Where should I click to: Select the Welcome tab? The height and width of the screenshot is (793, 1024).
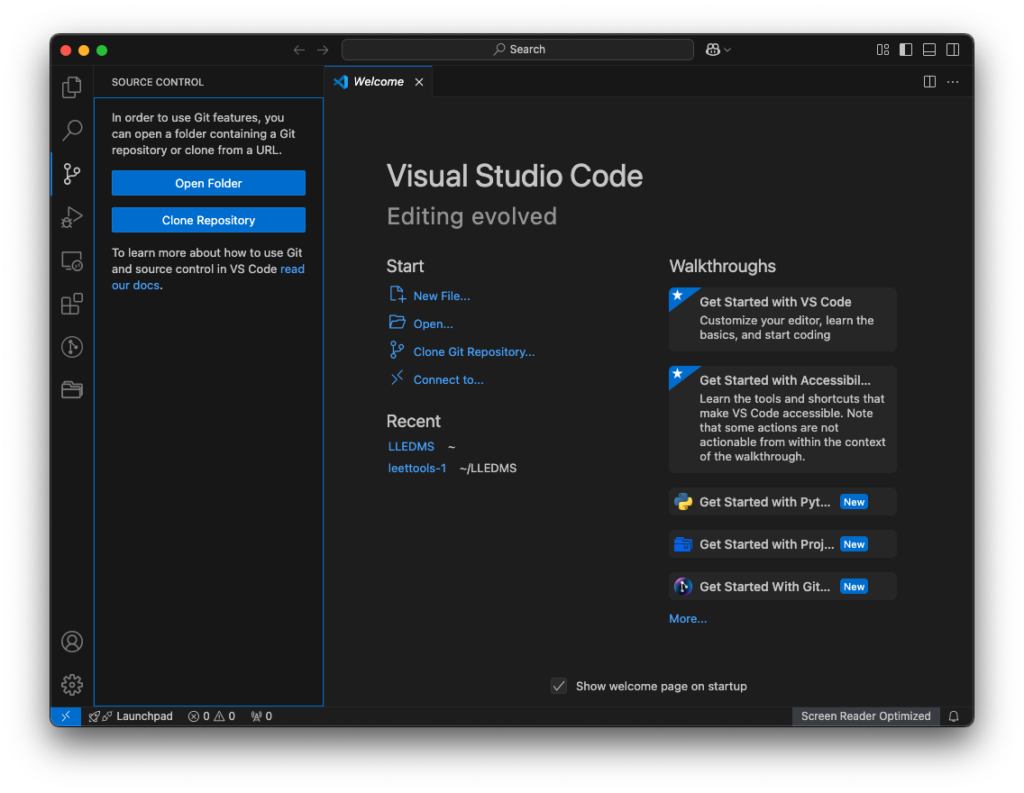pyautogui.click(x=379, y=82)
